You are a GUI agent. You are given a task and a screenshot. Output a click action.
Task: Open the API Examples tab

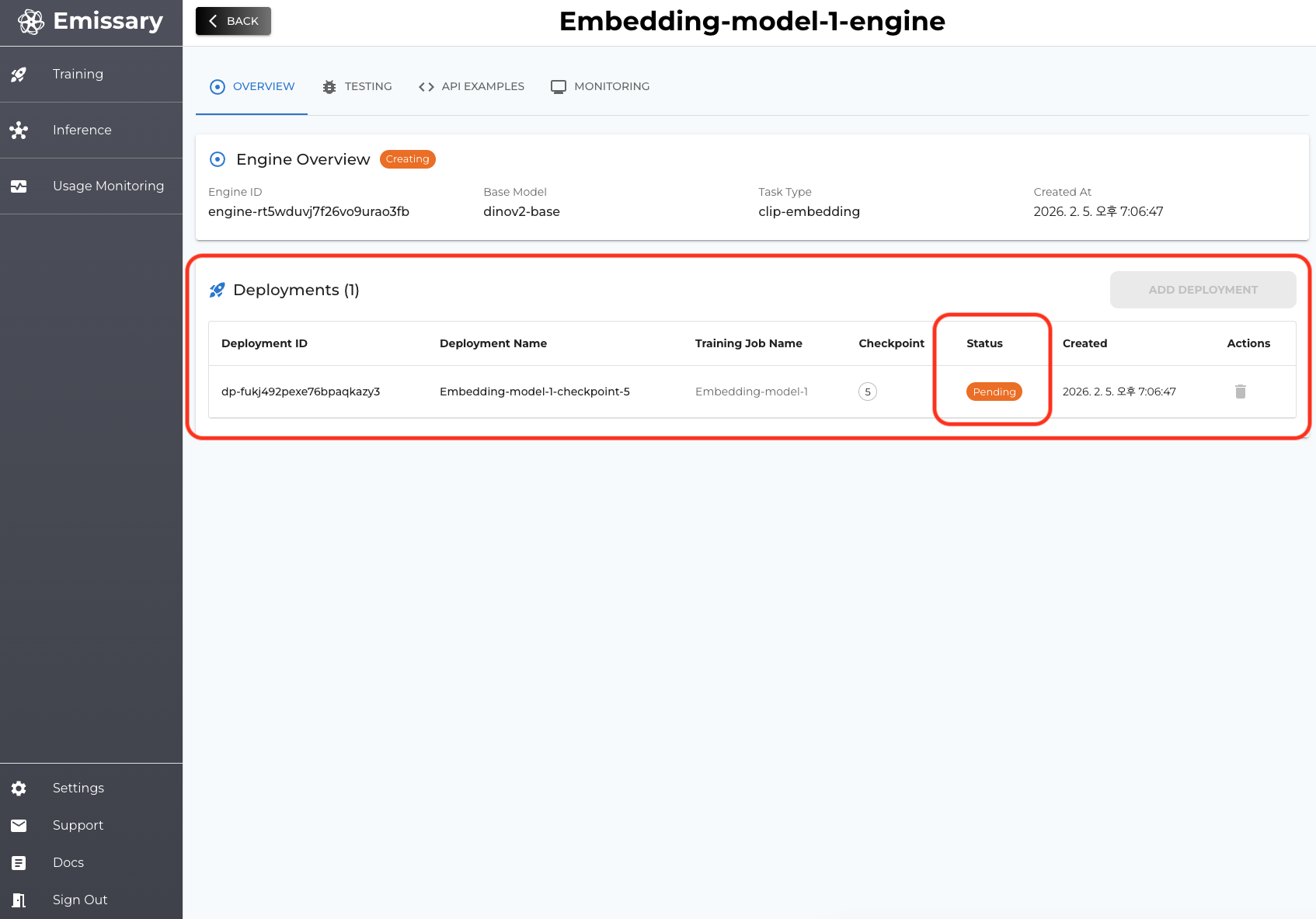click(472, 86)
